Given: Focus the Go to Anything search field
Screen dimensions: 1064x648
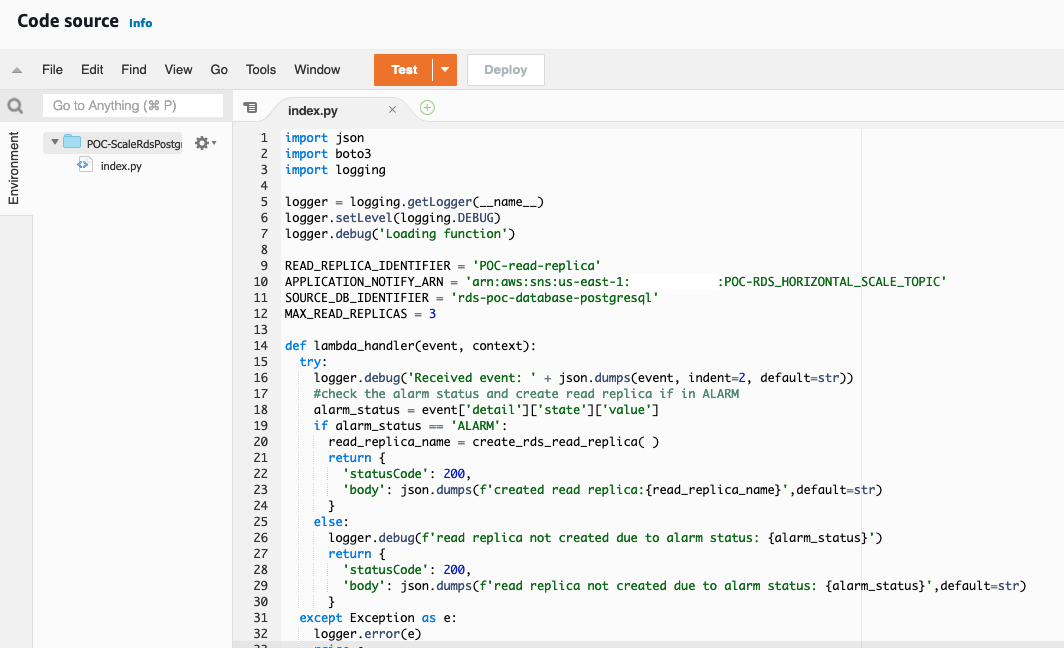Looking at the screenshot, I should click(x=133, y=106).
